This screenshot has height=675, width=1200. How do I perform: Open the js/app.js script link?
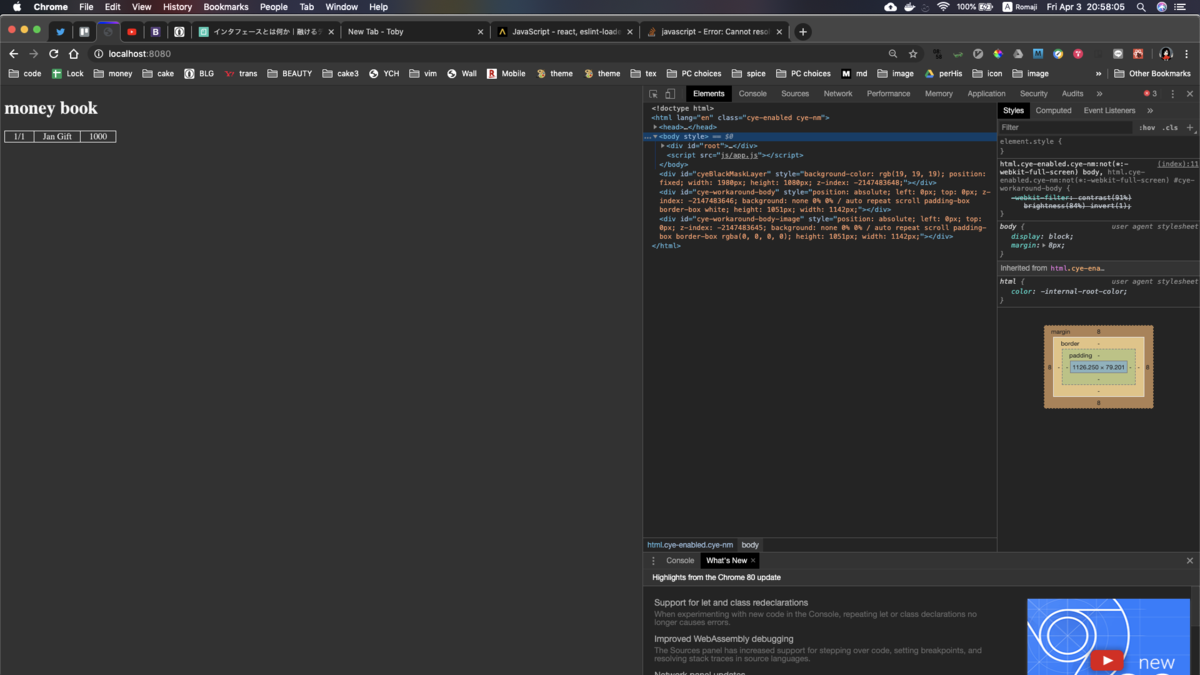[x=741, y=155]
